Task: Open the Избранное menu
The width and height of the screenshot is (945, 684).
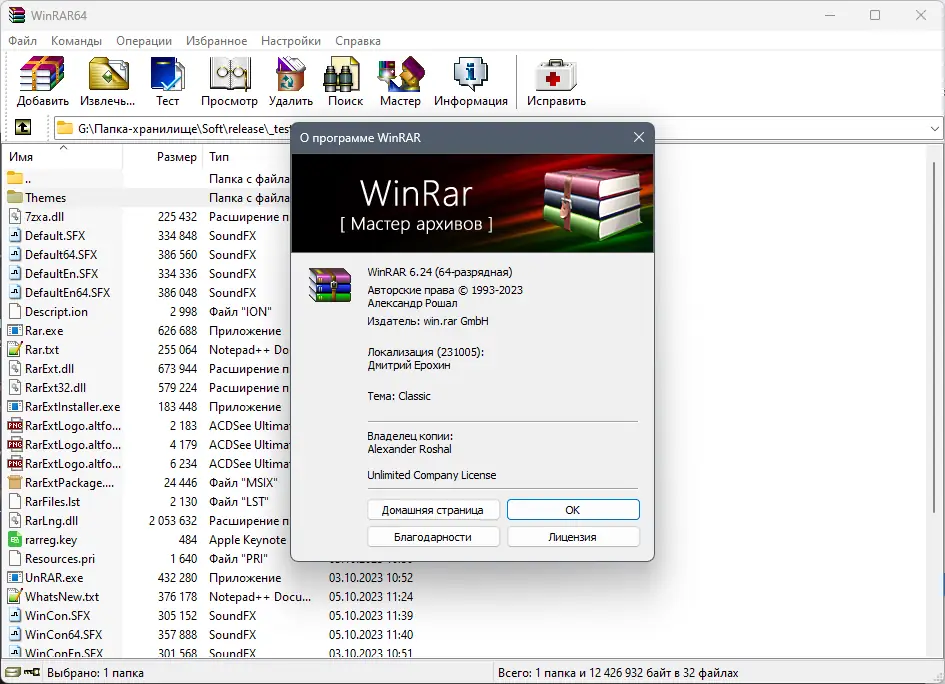Action: 216,40
